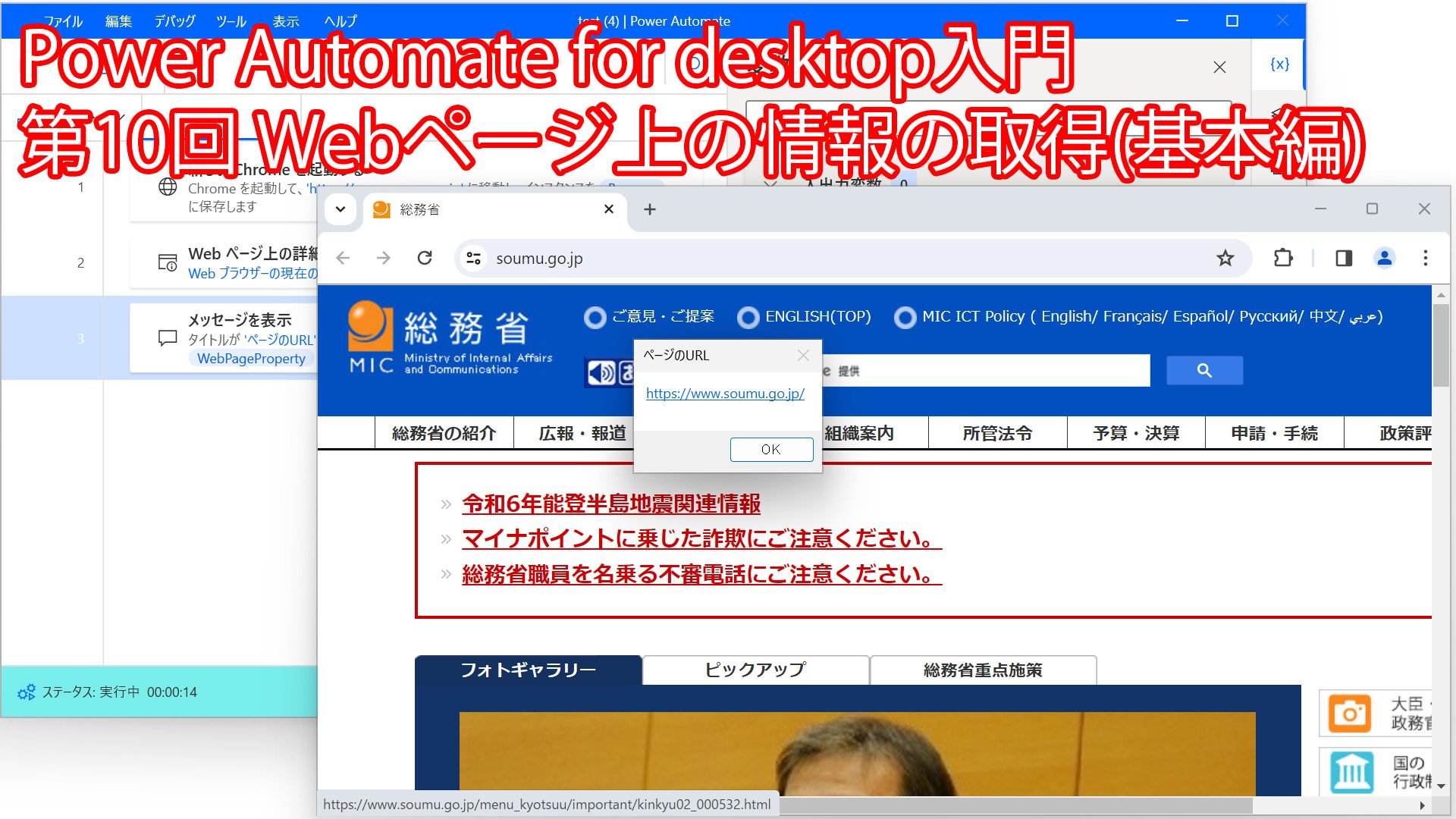
Task: Open a new Chrome tab
Action: click(x=650, y=209)
